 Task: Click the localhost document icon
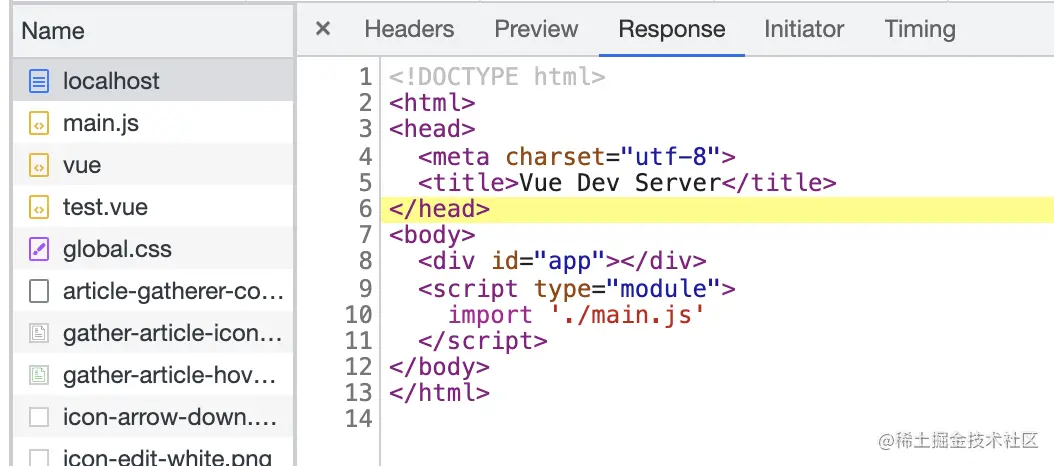tap(39, 81)
